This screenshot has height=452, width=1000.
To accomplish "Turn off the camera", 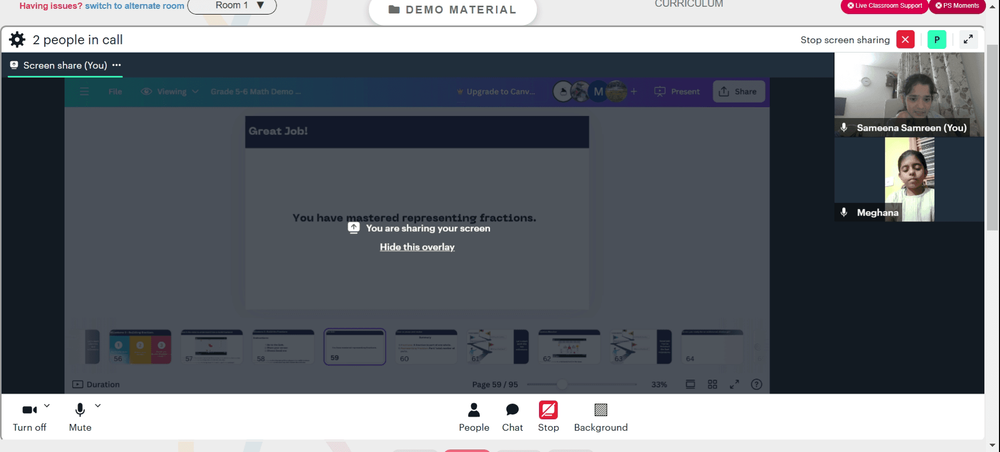I will pyautogui.click(x=29, y=418).
